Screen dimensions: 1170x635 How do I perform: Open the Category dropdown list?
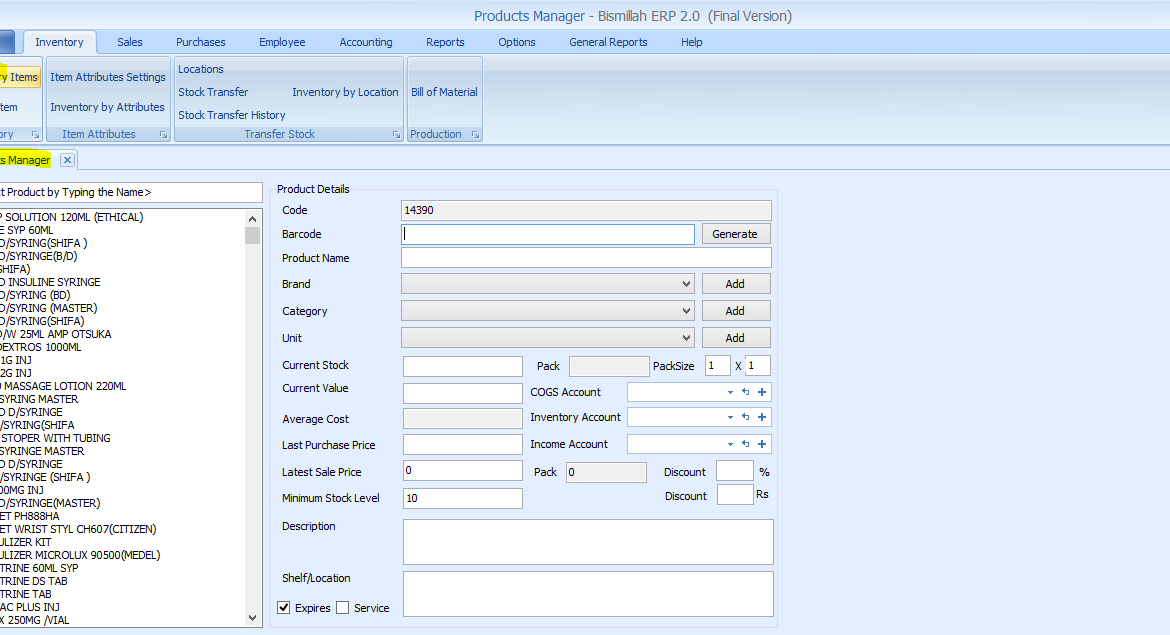[686, 311]
